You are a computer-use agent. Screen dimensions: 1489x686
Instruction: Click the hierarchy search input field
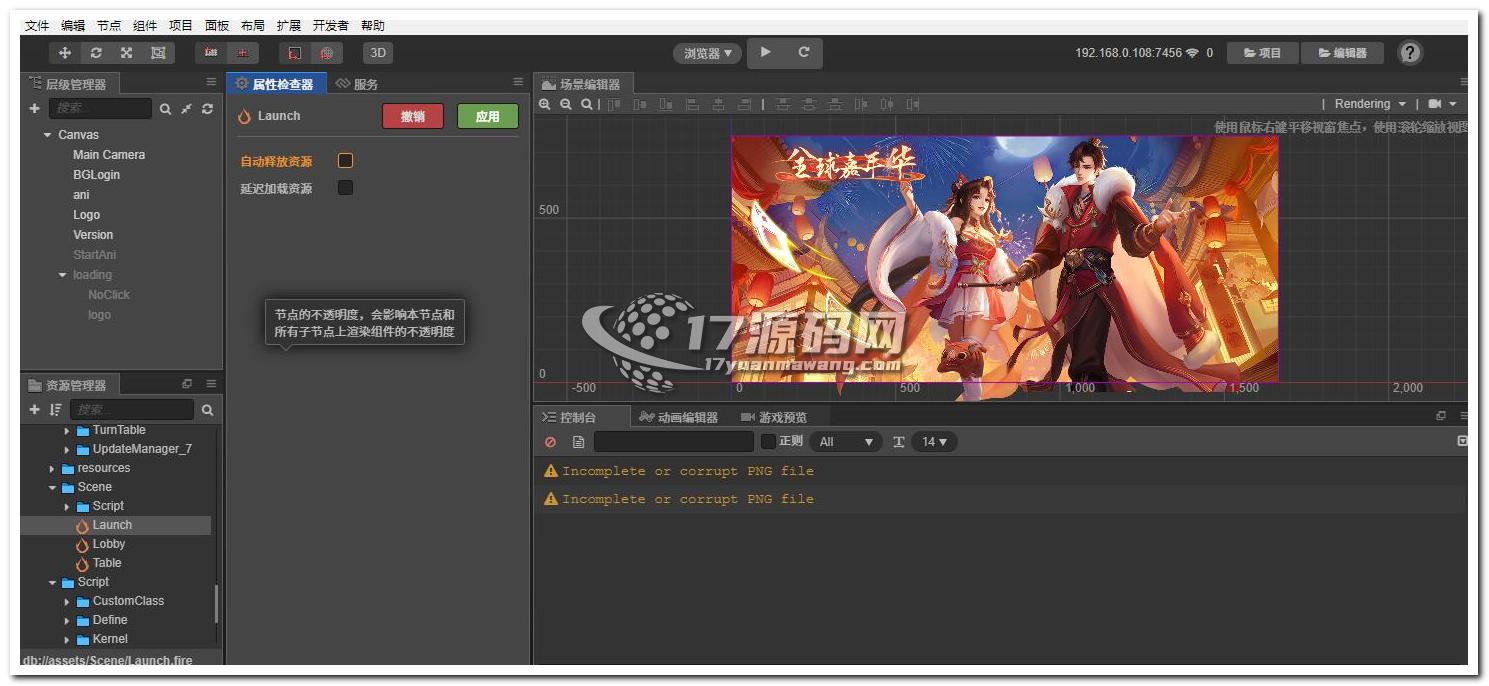[101, 109]
